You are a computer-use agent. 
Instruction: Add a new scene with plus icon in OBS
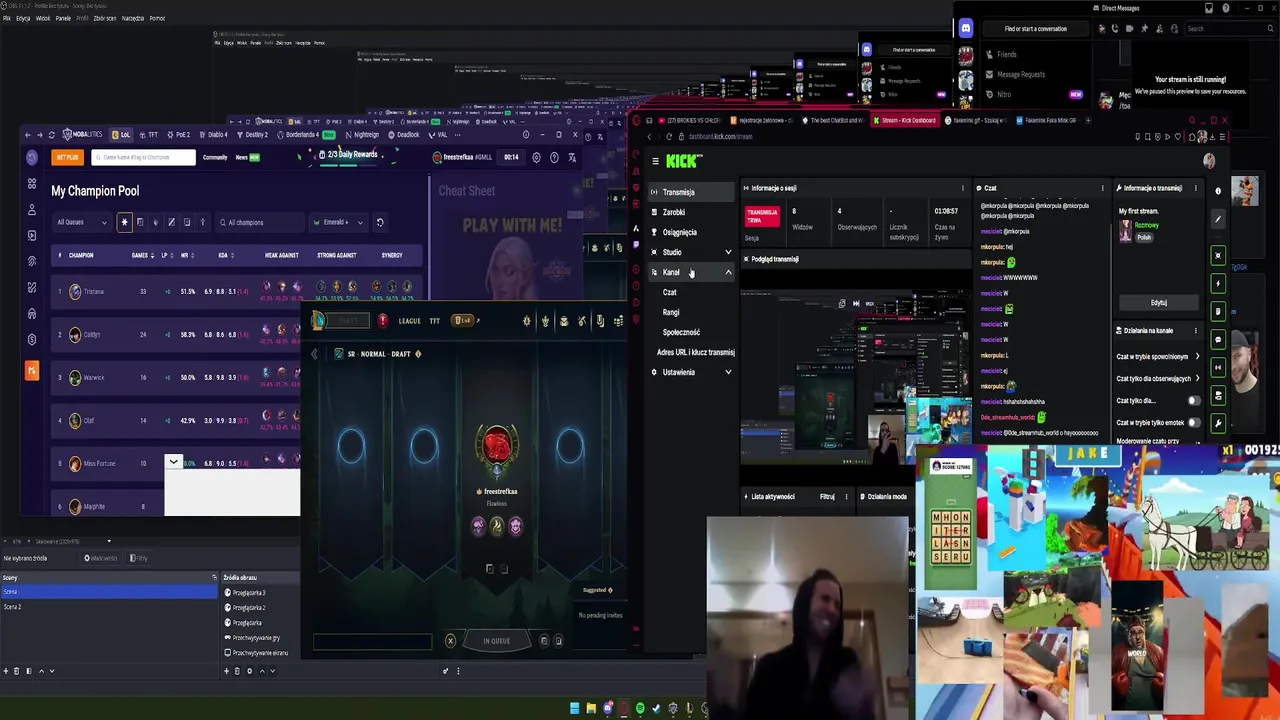pyautogui.click(x=5, y=671)
